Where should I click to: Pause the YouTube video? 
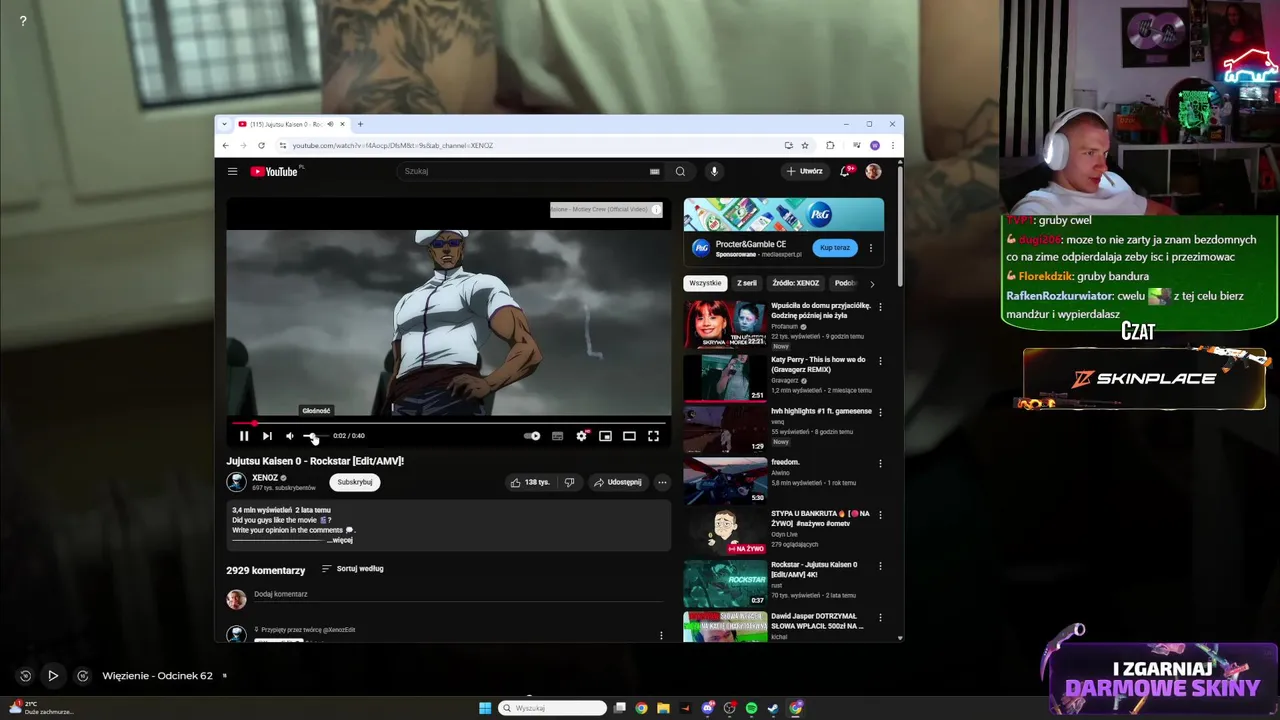pyautogui.click(x=244, y=436)
